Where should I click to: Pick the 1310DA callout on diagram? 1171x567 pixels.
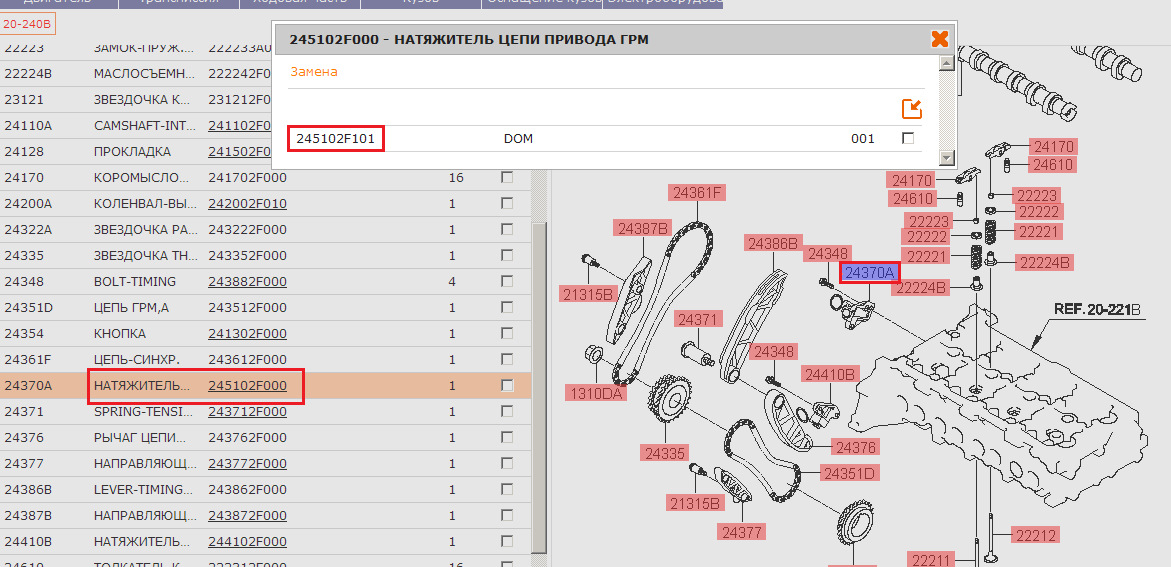[599, 393]
